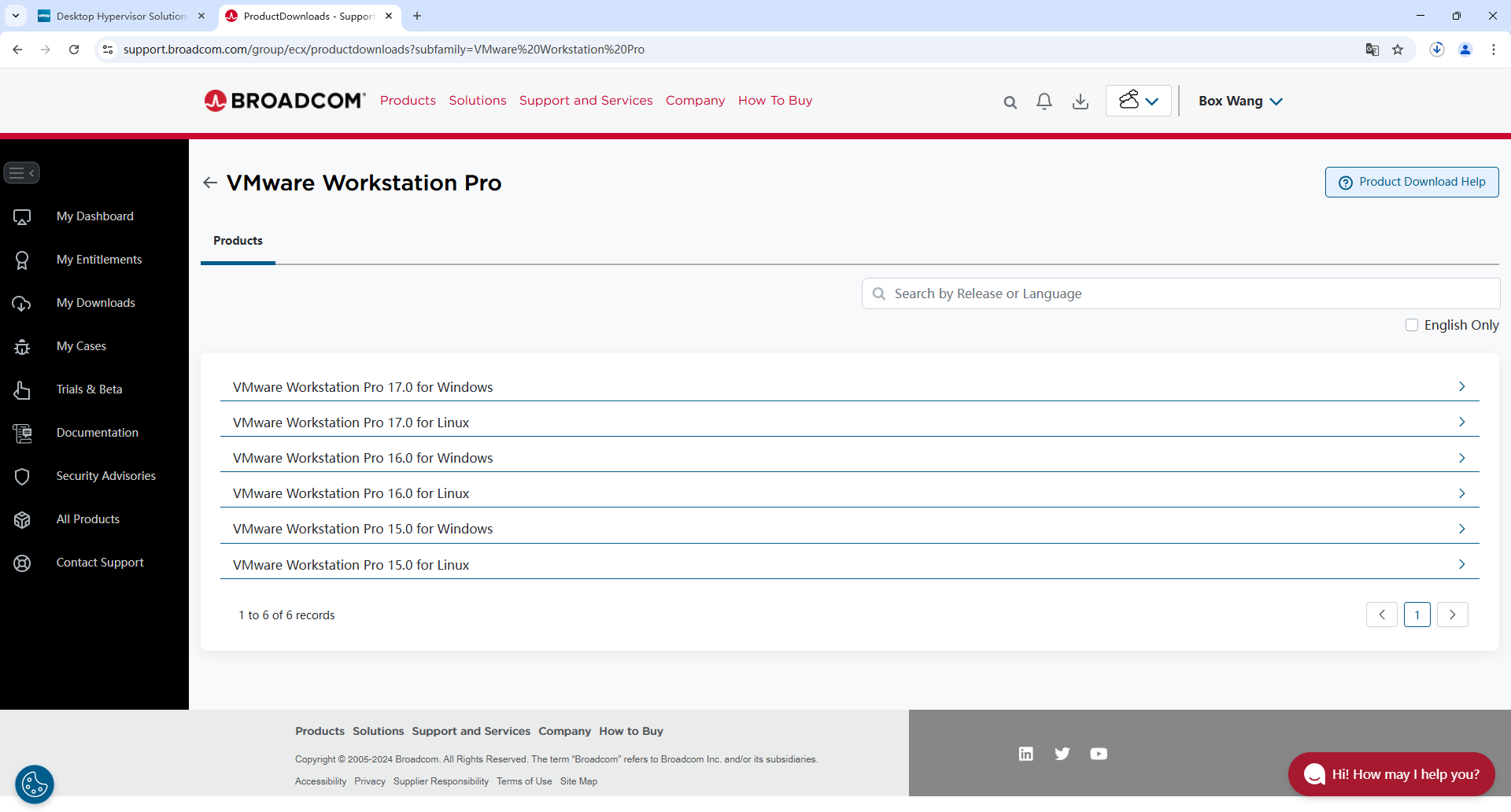Click the Security Advisories shield icon
Image resolution: width=1511 pixels, height=812 pixels.
click(x=22, y=477)
